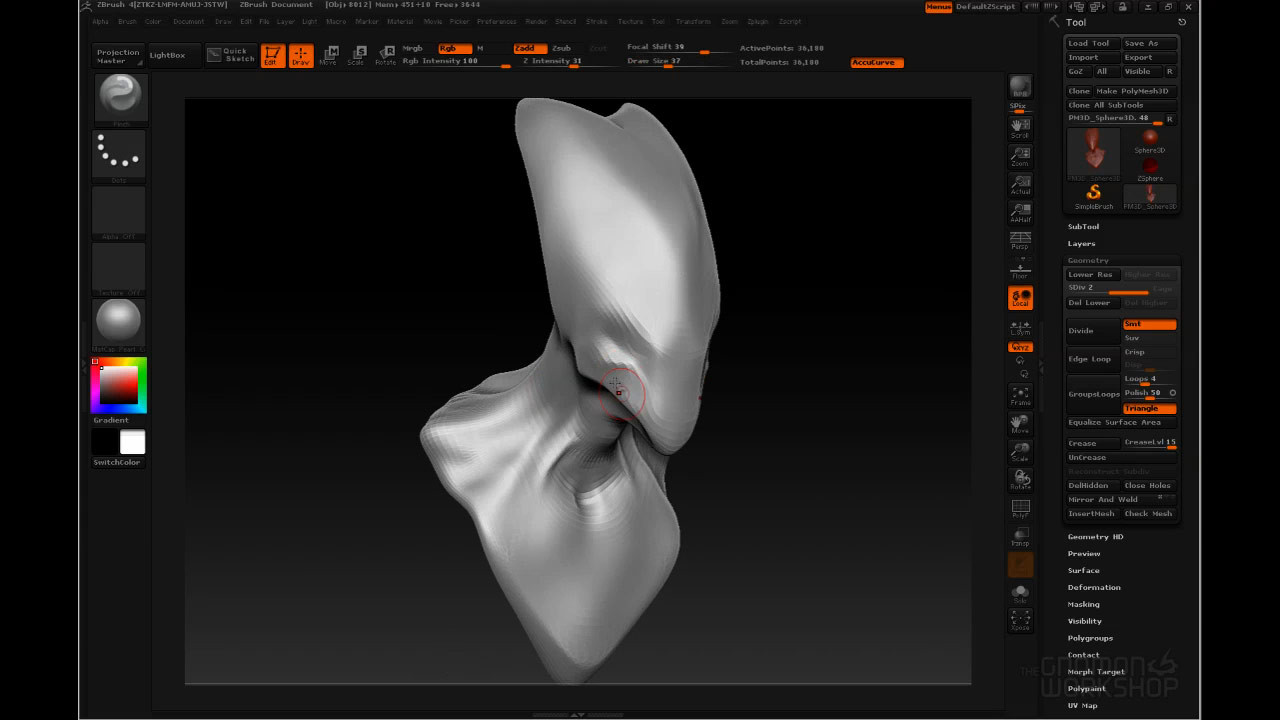Click Make PolyMesh3D button
This screenshot has width=1280, height=720.
(x=1135, y=91)
